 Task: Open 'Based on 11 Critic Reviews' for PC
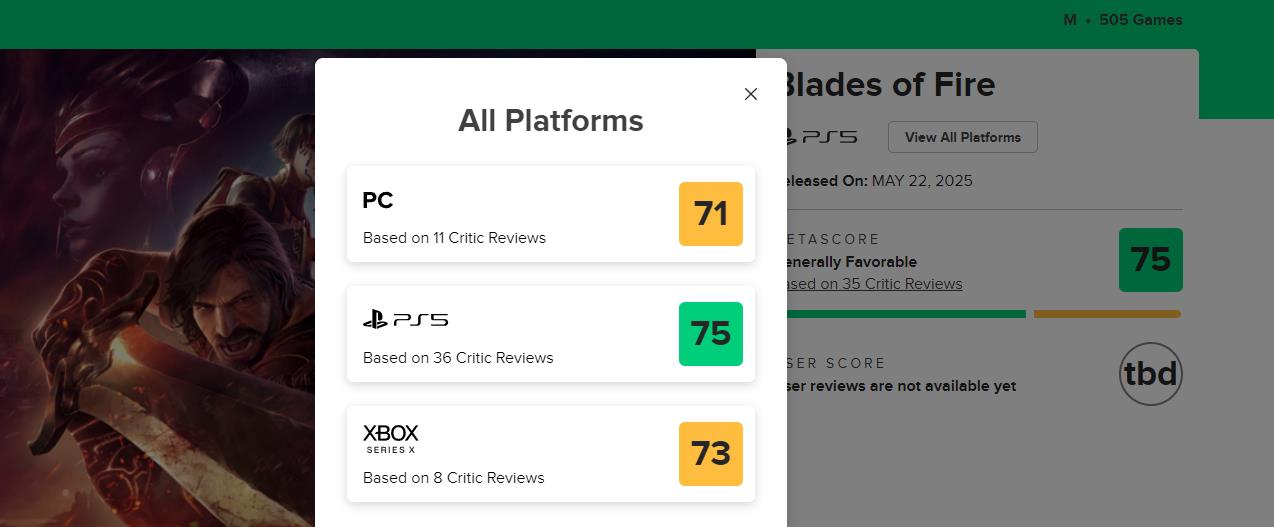click(x=454, y=238)
